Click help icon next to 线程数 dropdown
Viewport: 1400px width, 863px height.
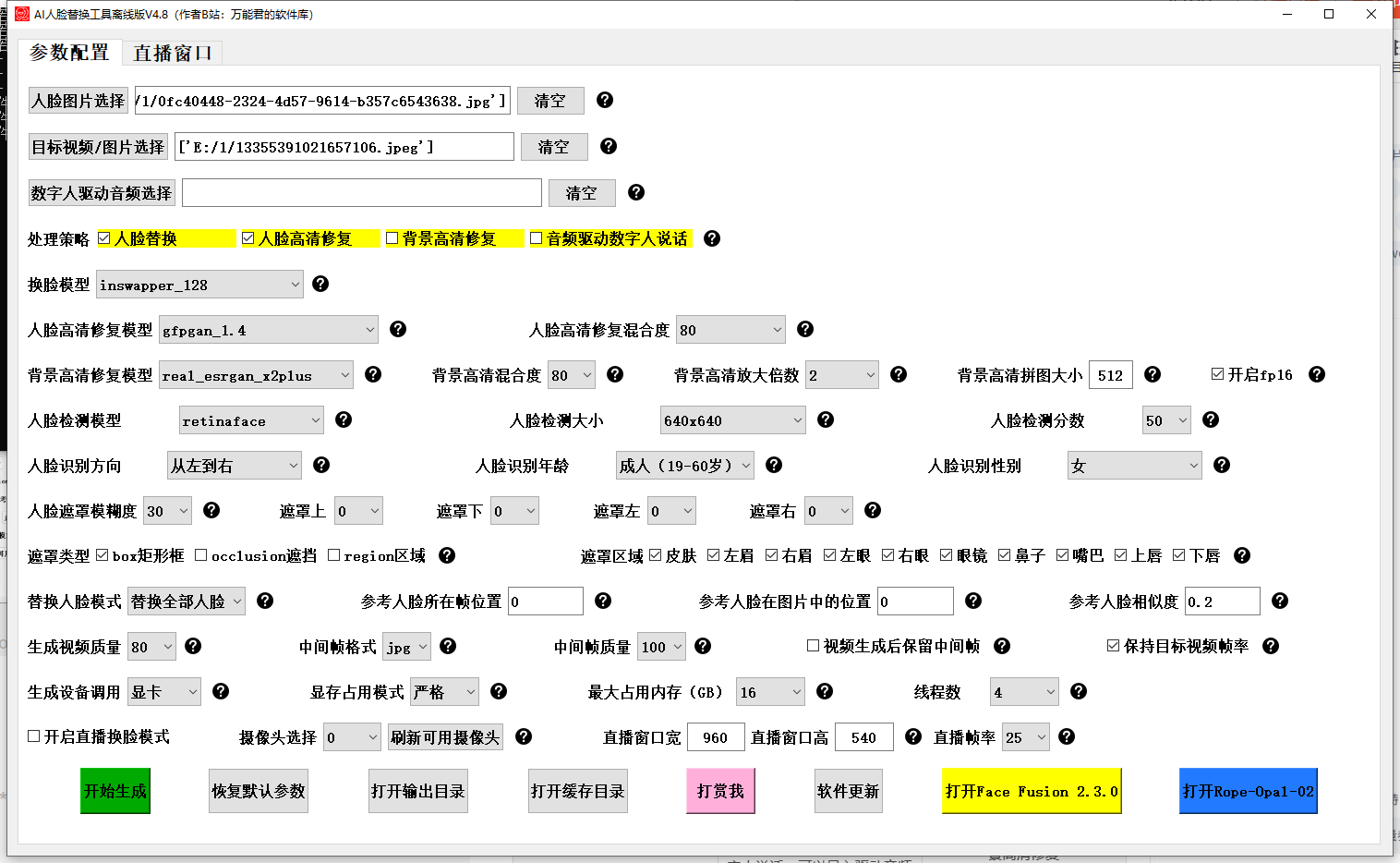pyautogui.click(x=1079, y=691)
